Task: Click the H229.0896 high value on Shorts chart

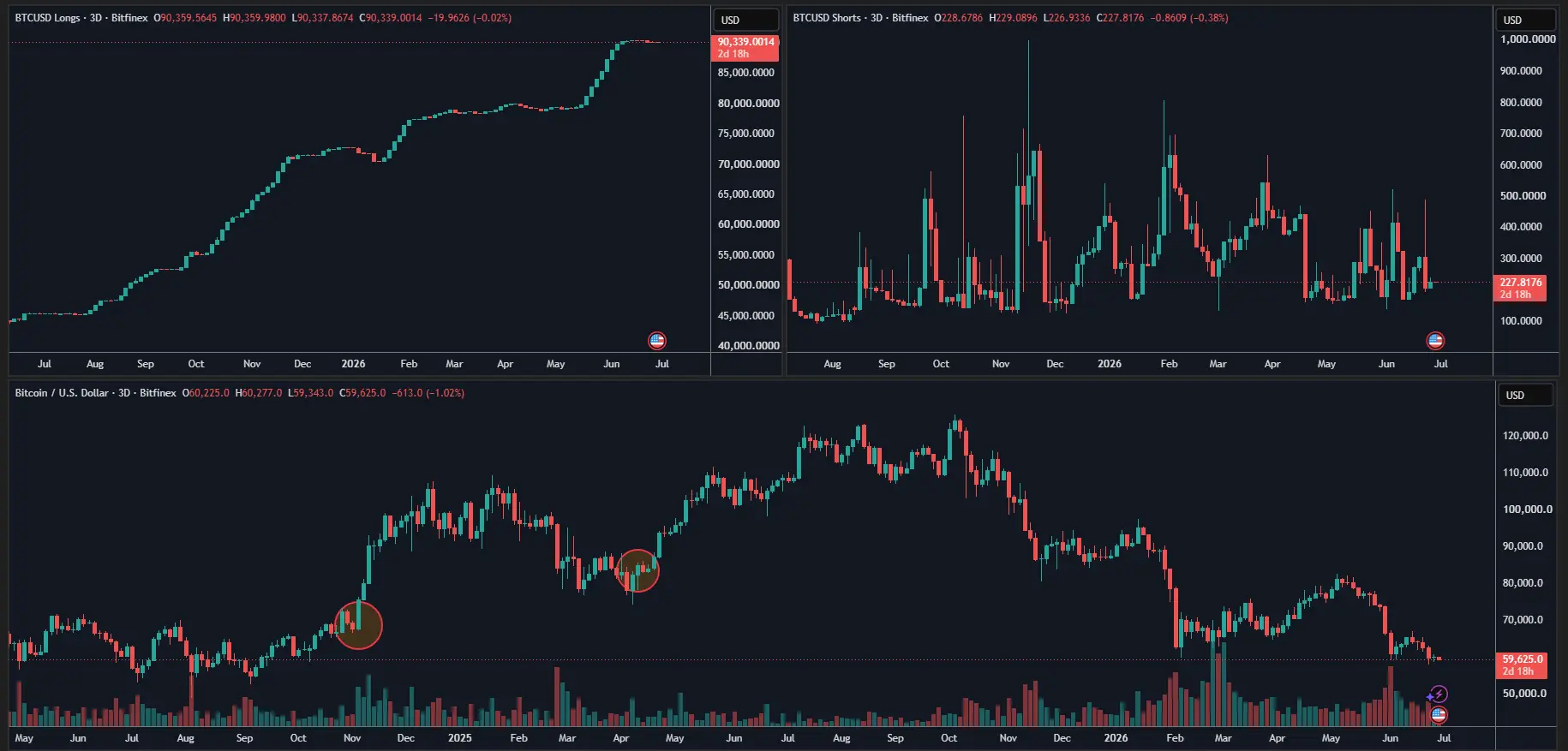Action: 1013,18
